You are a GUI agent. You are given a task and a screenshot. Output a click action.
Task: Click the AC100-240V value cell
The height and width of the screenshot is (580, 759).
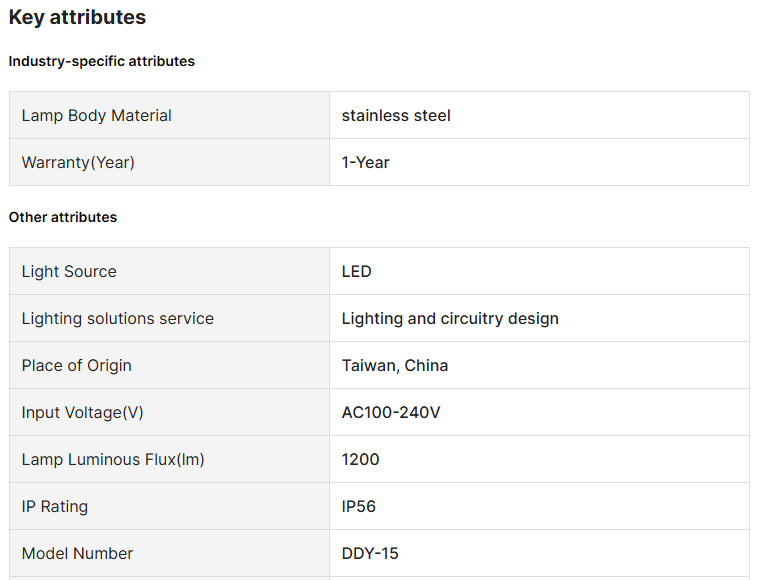[391, 413]
